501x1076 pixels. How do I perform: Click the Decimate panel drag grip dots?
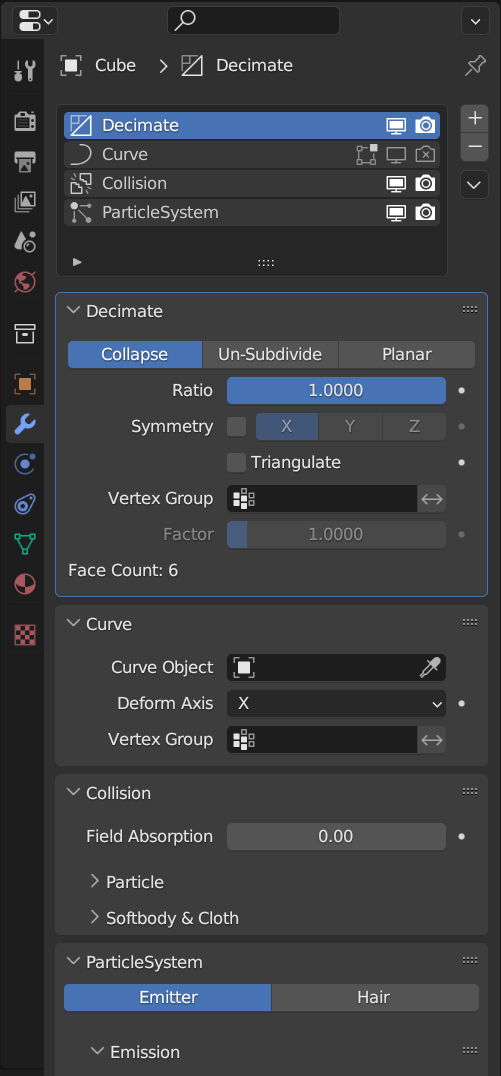[x=470, y=310]
